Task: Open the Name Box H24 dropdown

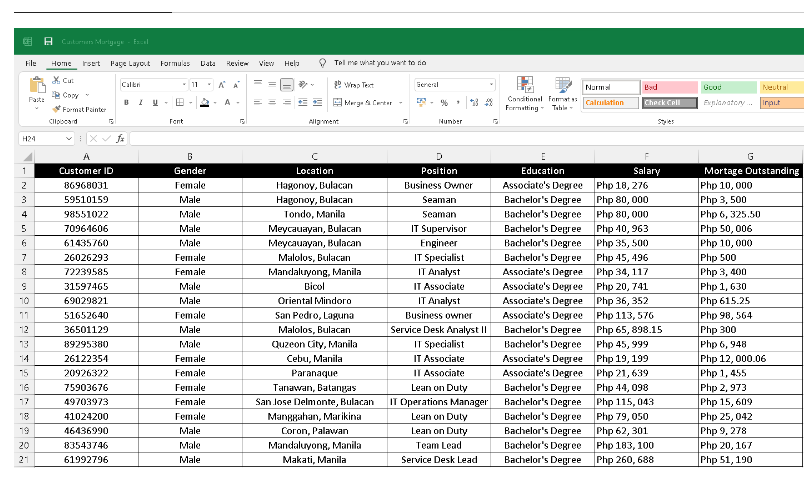Action: point(68,139)
